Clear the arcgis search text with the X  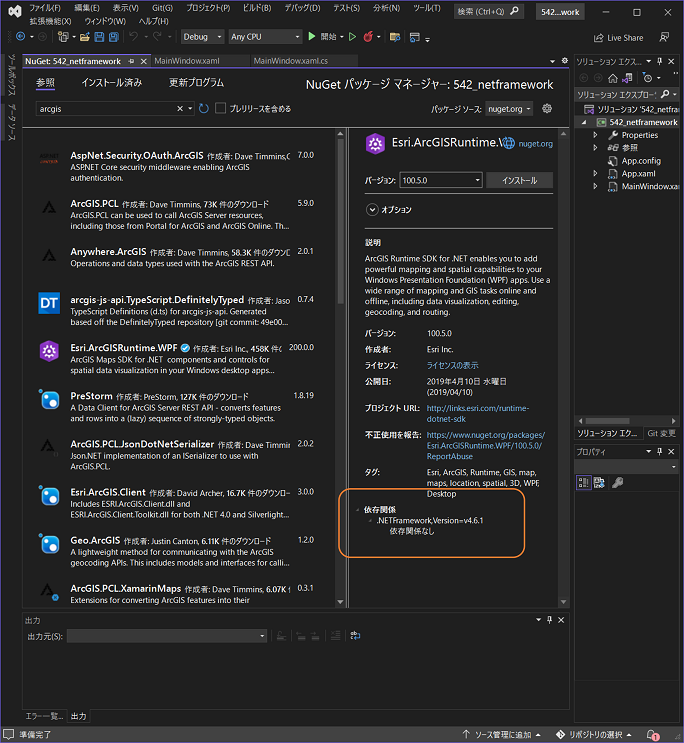click(x=180, y=109)
